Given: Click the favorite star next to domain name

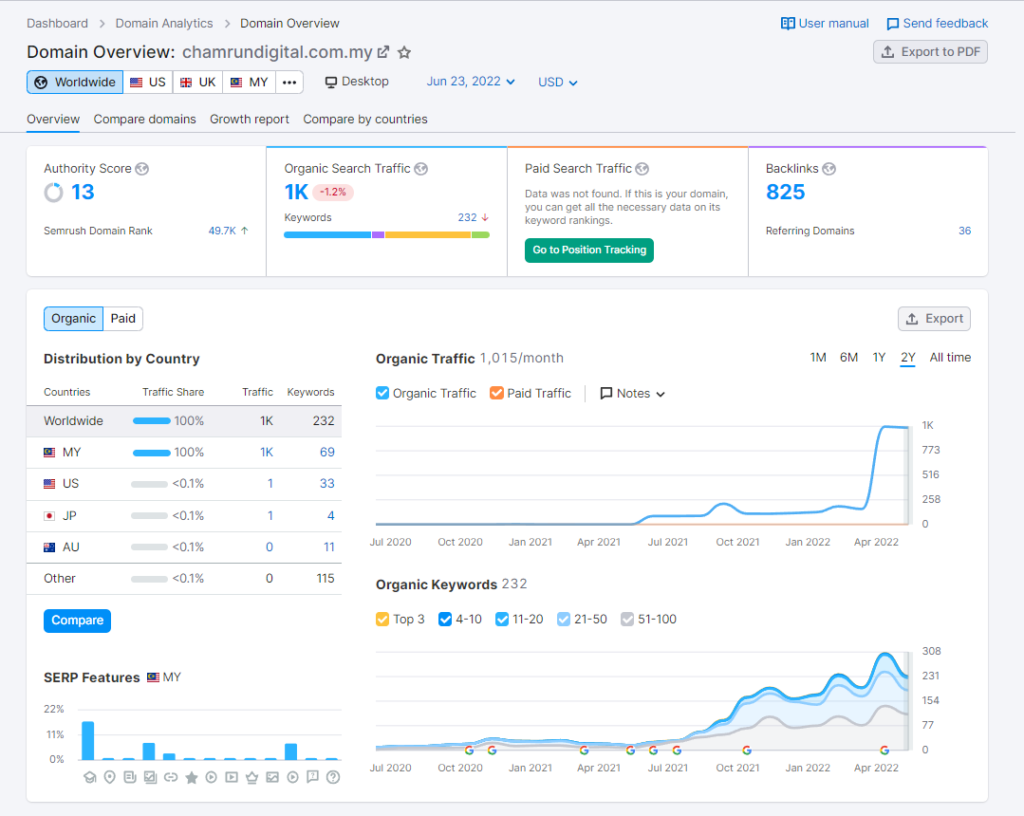Looking at the screenshot, I should click(x=404, y=52).
